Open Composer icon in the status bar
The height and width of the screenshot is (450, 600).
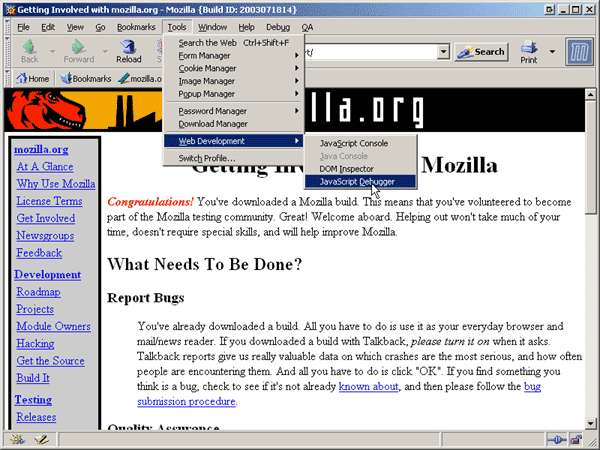click(40, 440)
